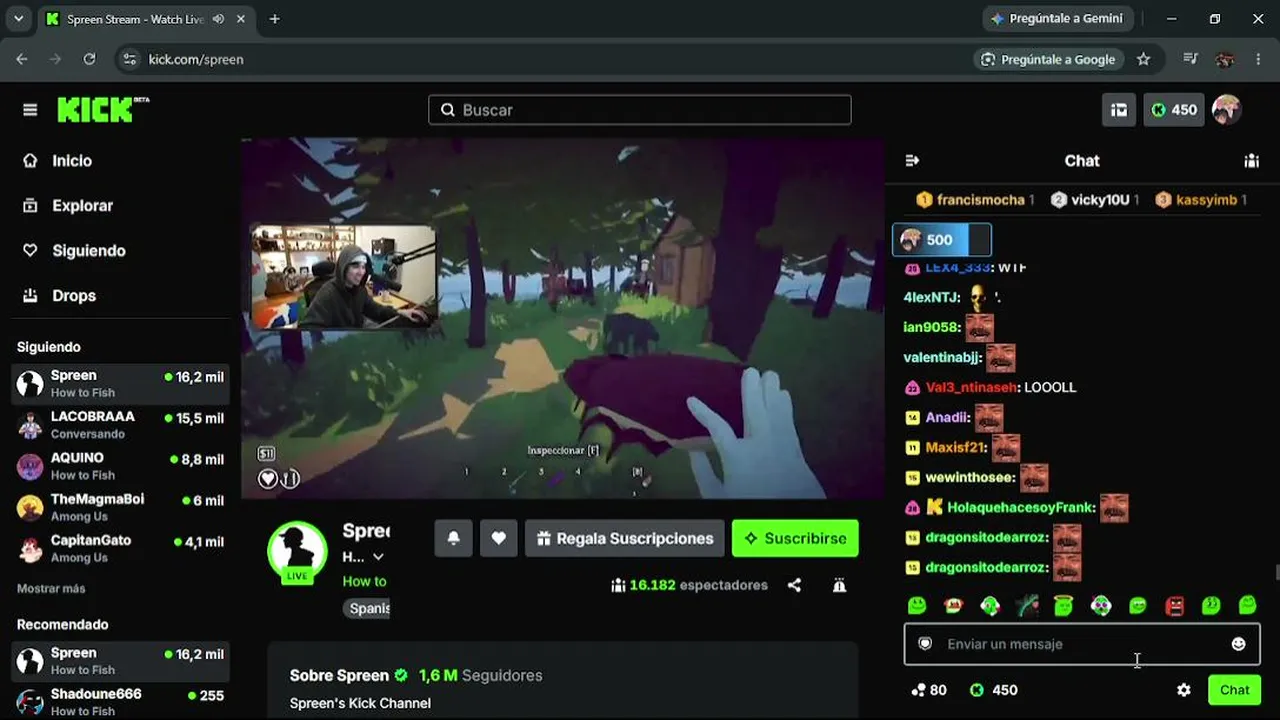Open vicky10U leaderboard entry
The width and height of the screenshot is (1280, 720).
[1095, 200]
